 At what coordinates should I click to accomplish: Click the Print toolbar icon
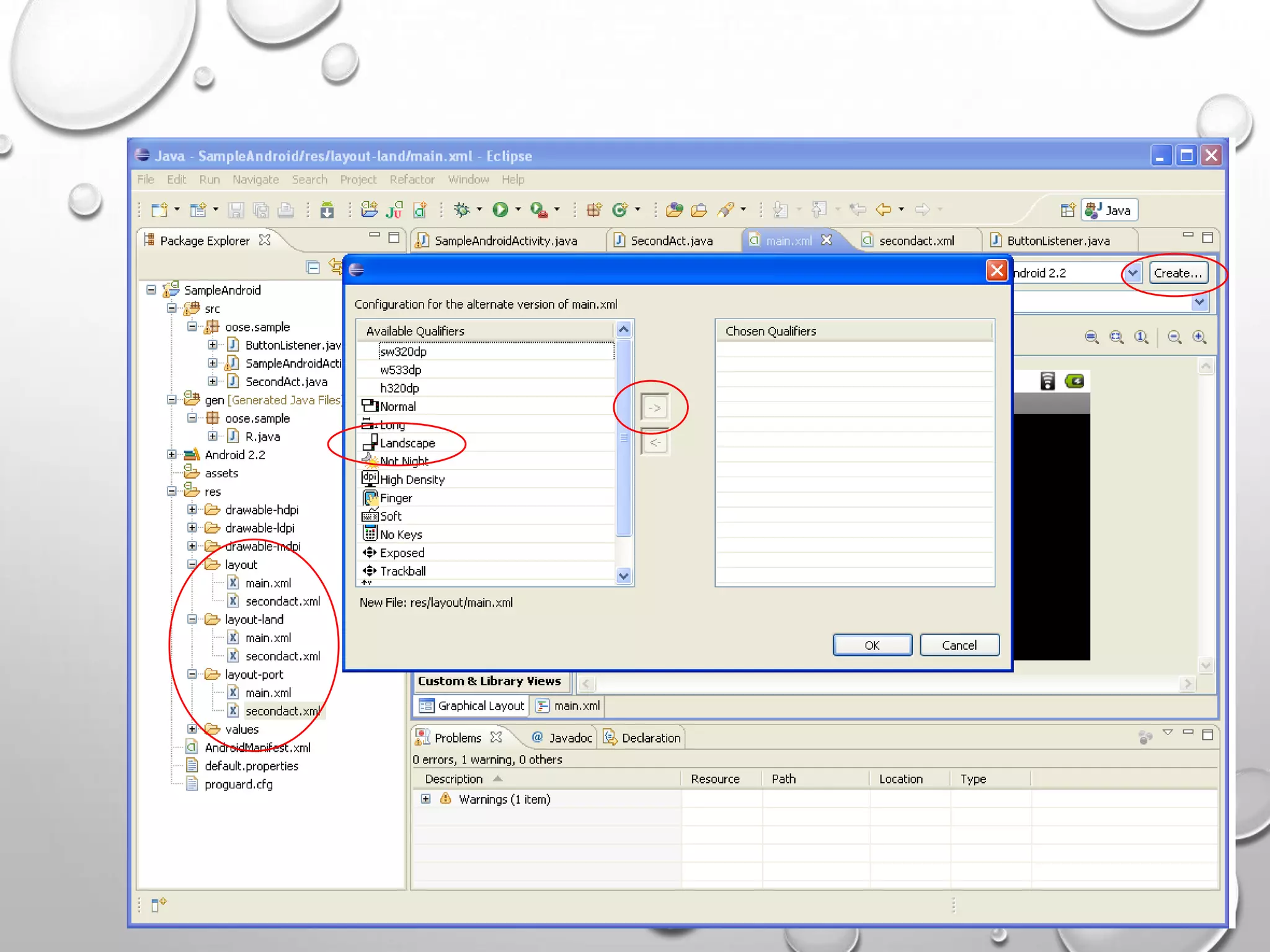click(x=286, y=211)
